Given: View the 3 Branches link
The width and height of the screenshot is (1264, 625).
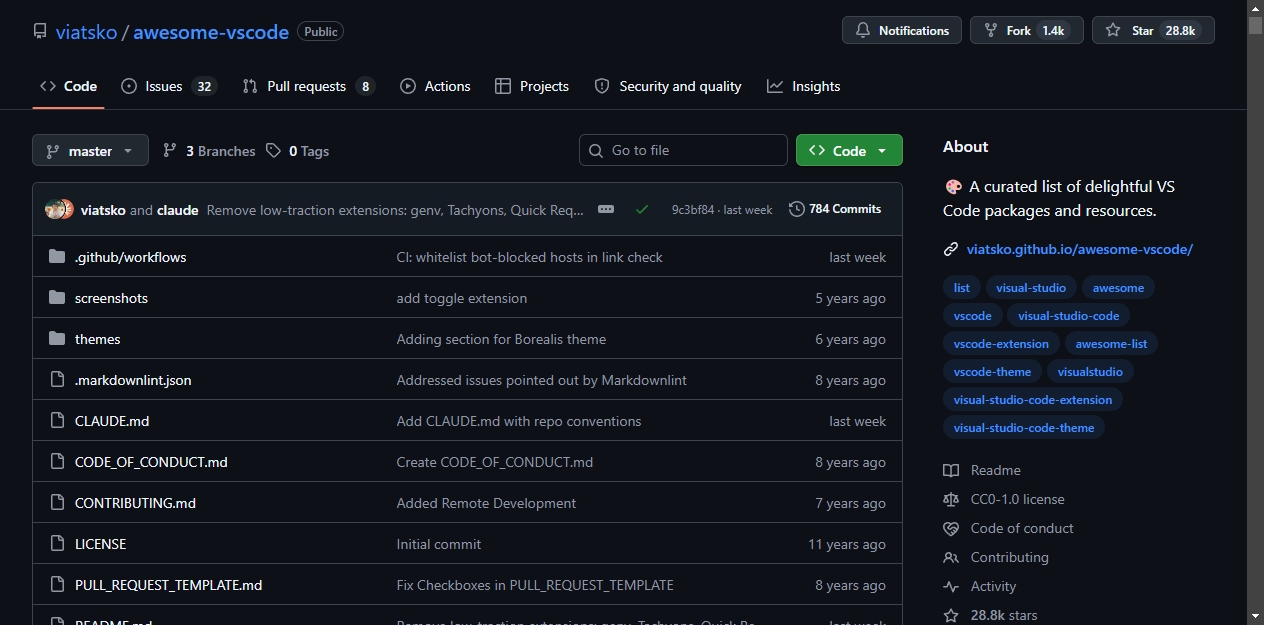Looking at the screenshot, I should coord(209,151).
